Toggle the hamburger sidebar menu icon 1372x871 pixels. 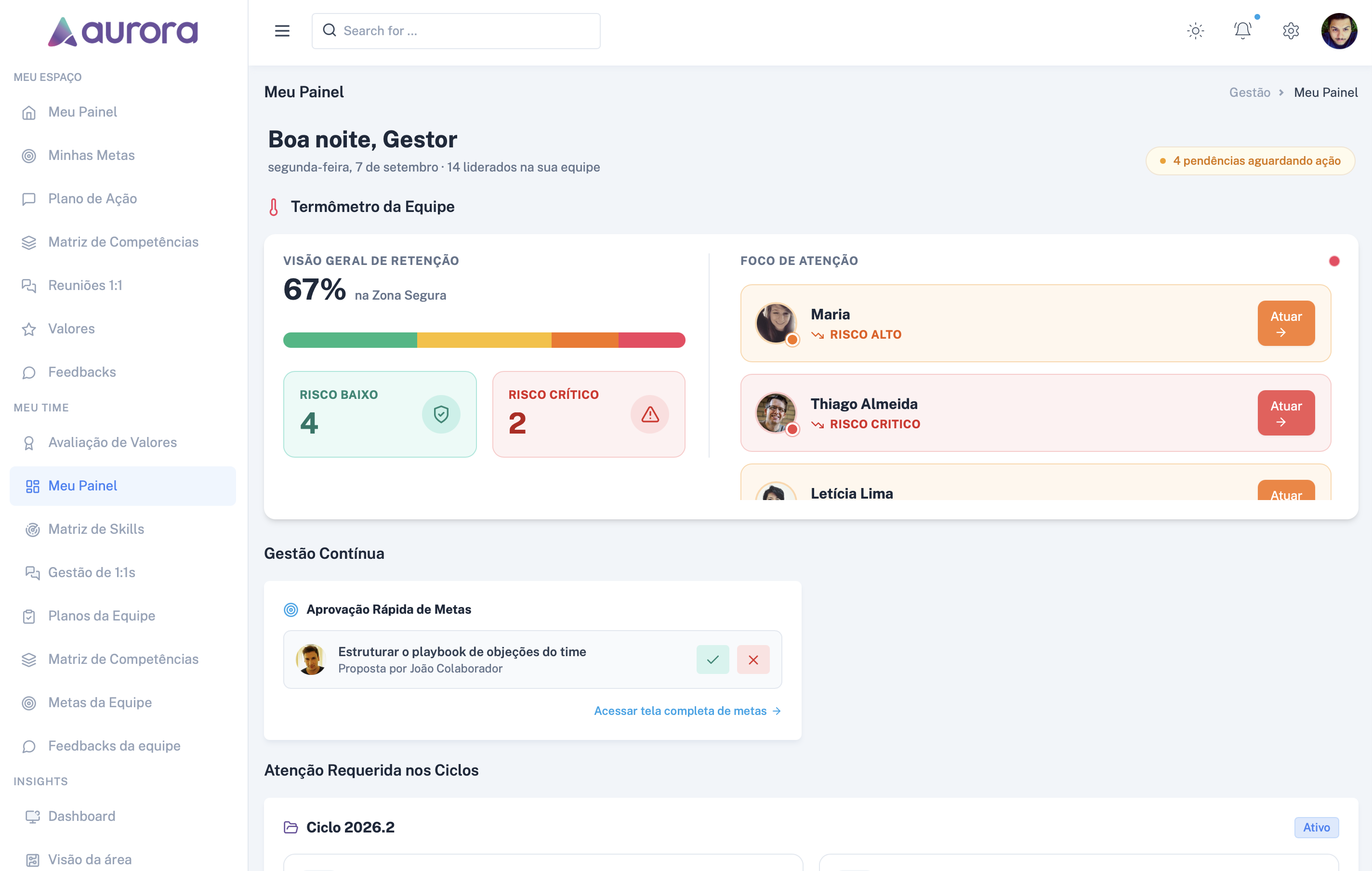point(282,31)
